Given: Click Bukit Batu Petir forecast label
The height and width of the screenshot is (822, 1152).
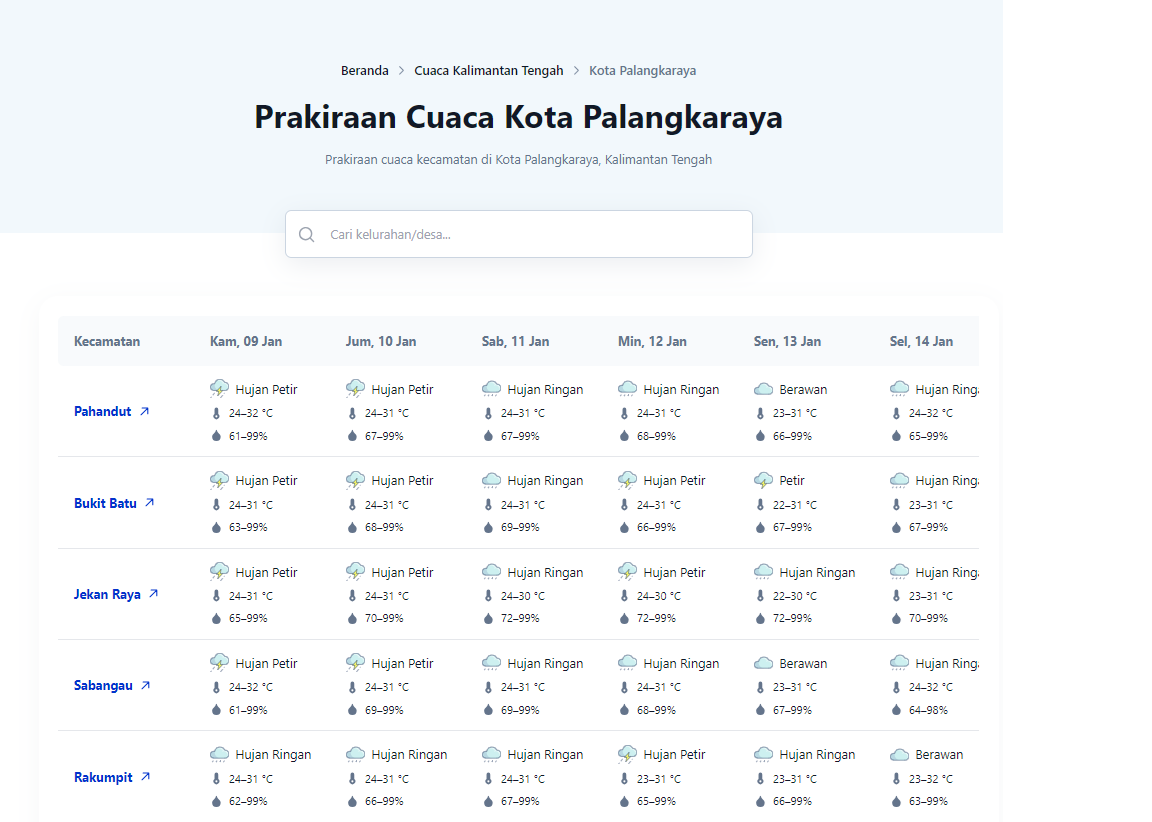Looking at the screenshot, I should pos(792,480).
